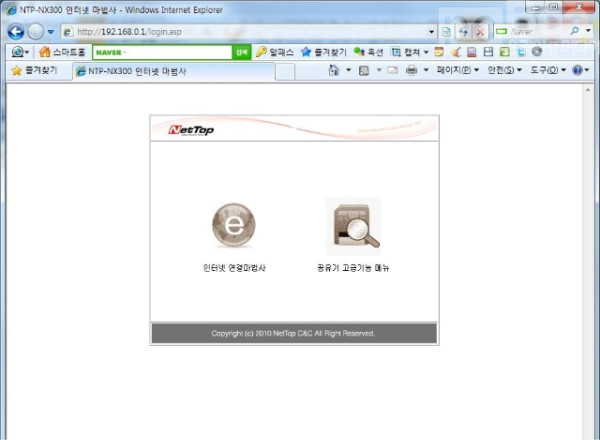Click the Copyright 2010 NetTop footer text
The width and height of the screenshot is (600, 440).
pos(293,333)
